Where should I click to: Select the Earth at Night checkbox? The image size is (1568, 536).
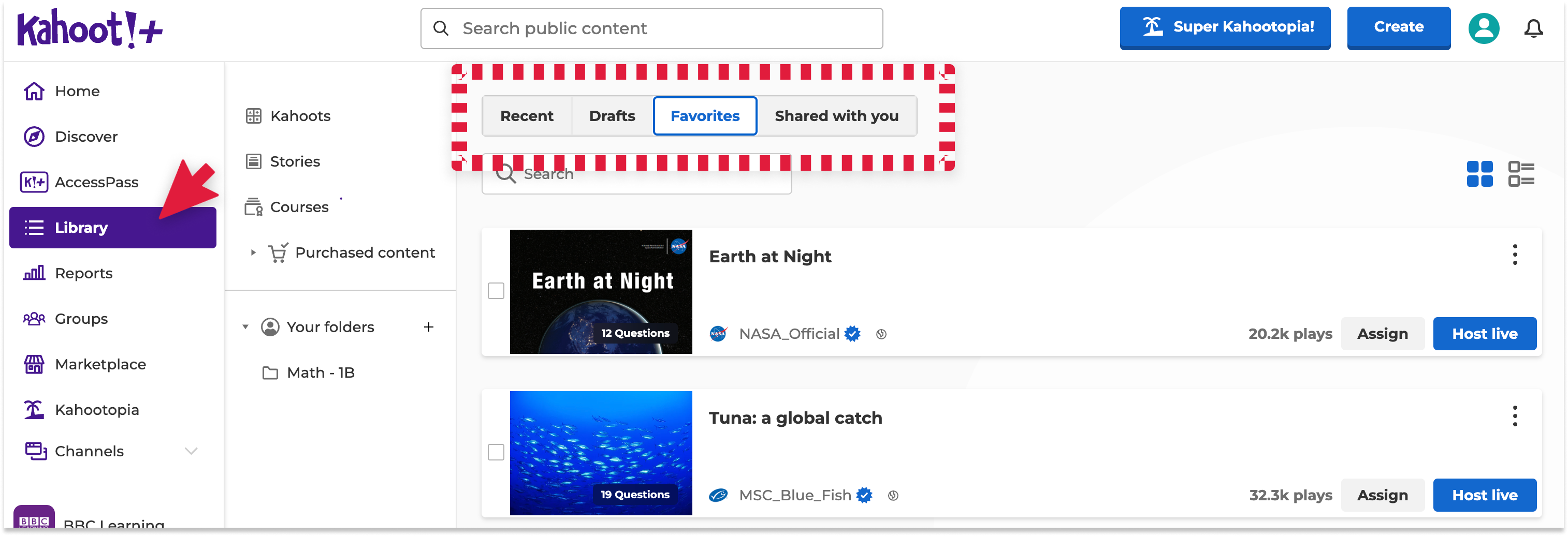(x=496, y=291)
